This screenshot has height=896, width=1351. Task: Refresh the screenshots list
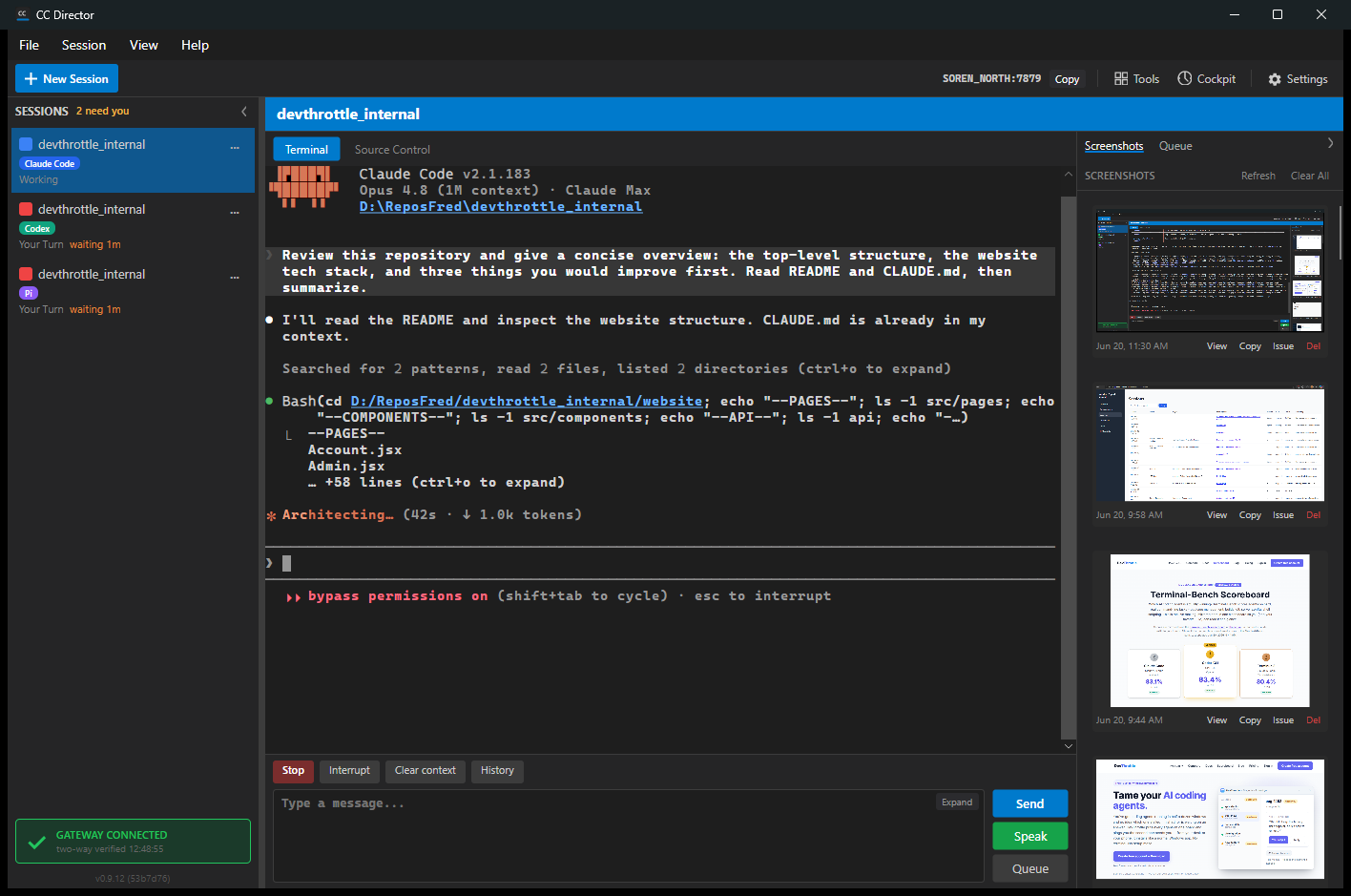pyautogui.click(x=1257, y=176)
